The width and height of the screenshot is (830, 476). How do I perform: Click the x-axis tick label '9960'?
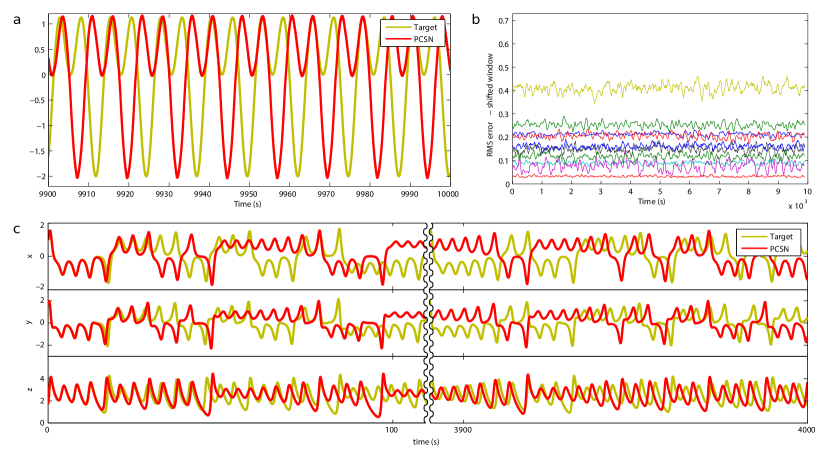(288, 194)
